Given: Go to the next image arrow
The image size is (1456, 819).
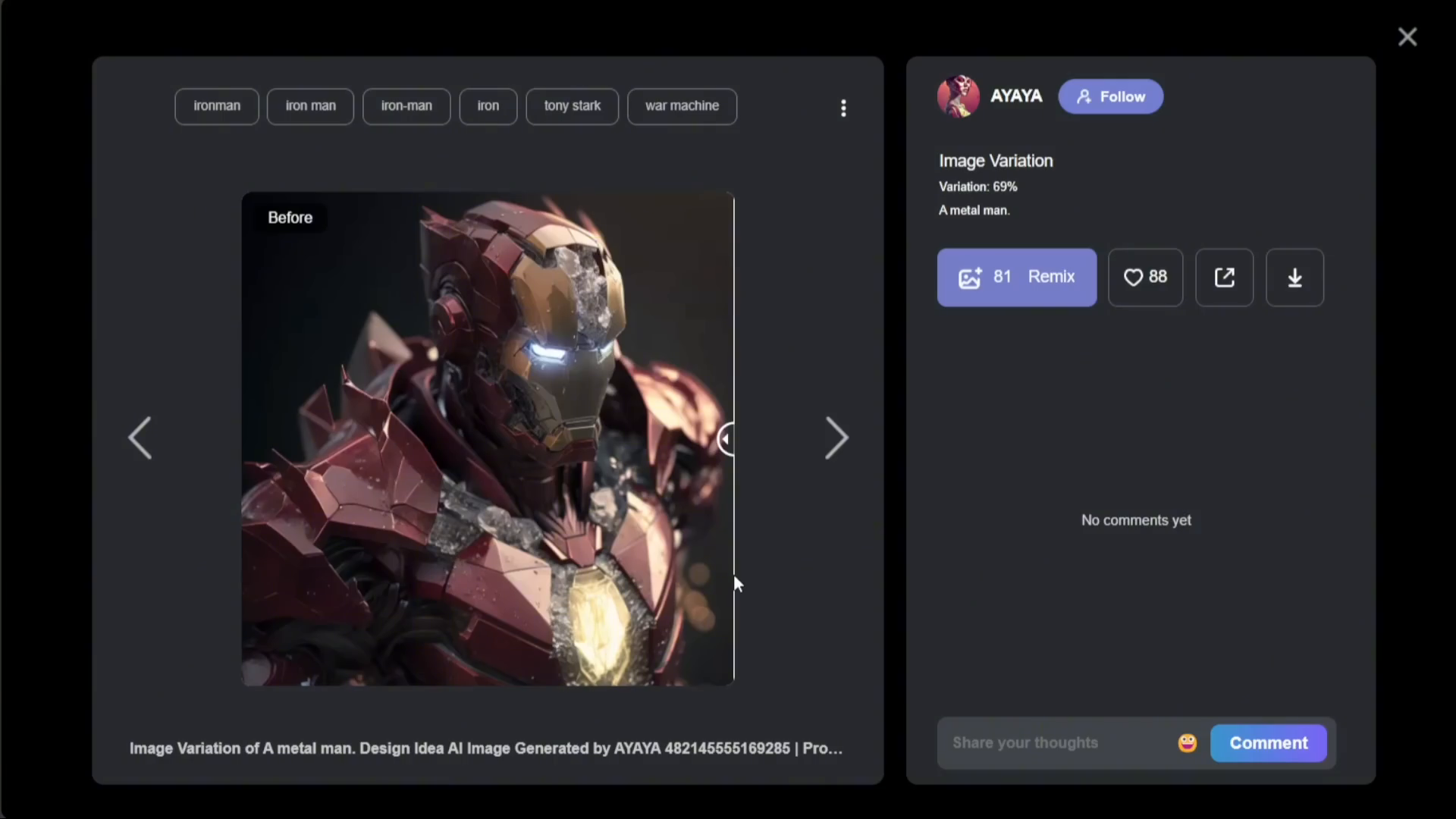Looking at the screenshot, I should [x=836, y=438].
